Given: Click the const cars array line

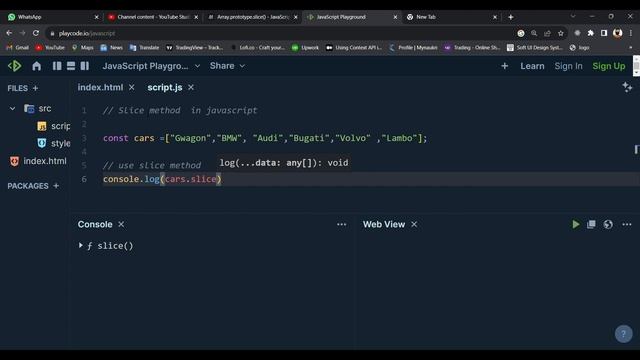Looking at the screenshot, I should coord(265,138).
